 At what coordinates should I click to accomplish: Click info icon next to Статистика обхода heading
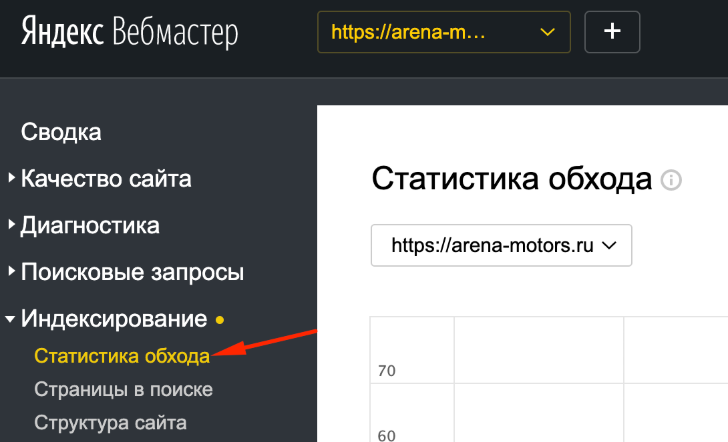(671, 180)
